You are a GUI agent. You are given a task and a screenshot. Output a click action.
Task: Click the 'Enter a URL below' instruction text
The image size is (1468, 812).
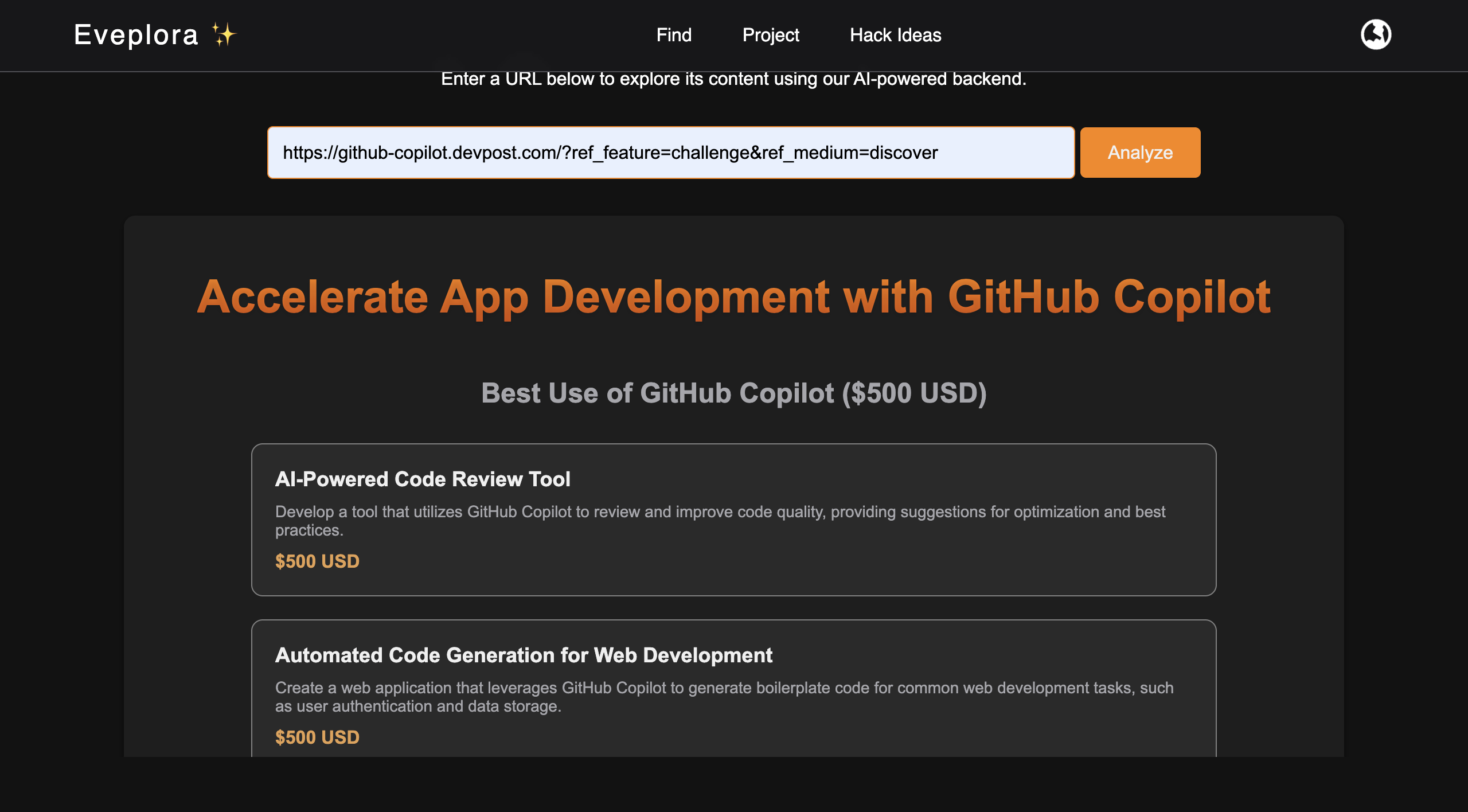coord(733,79)
